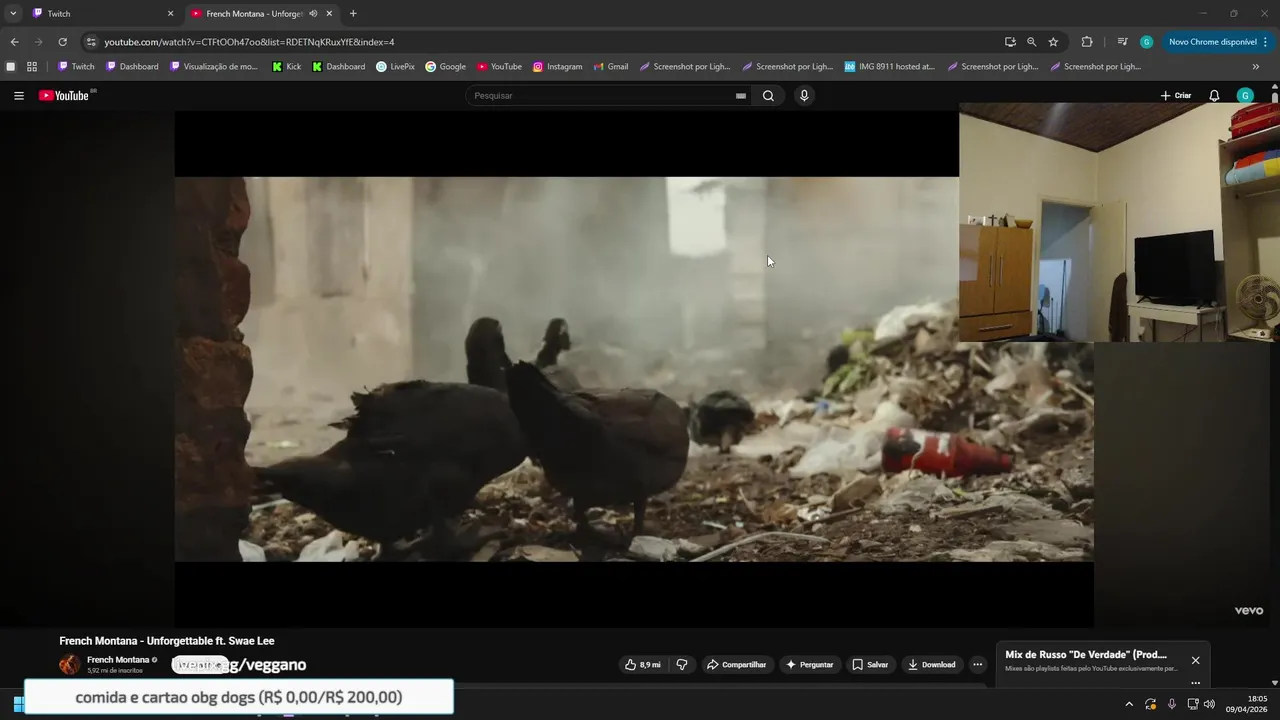Click the Criar create button

click(1176, 96)
